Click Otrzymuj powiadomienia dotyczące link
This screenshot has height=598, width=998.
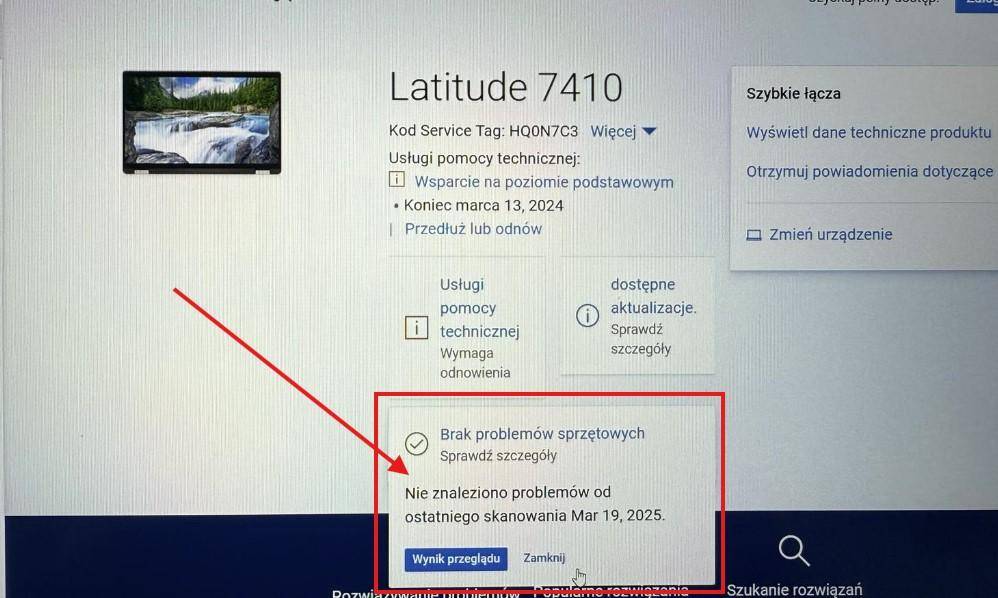[x=869, y=171]
